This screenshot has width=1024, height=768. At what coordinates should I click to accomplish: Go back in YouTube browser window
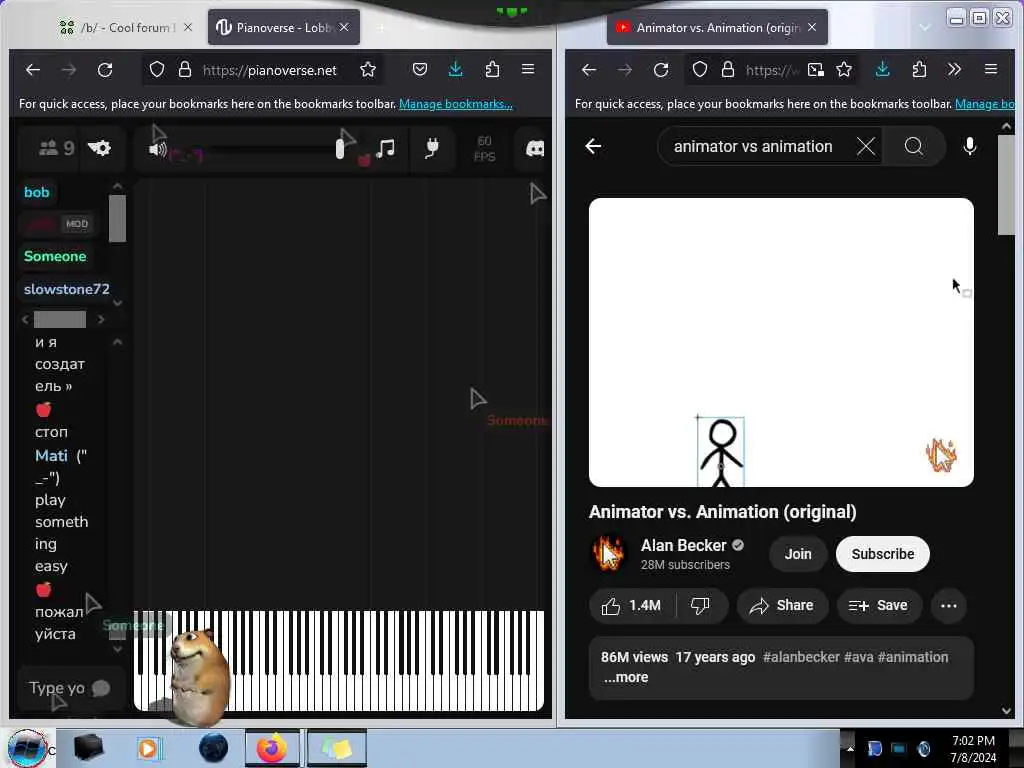tap(588, 70)
